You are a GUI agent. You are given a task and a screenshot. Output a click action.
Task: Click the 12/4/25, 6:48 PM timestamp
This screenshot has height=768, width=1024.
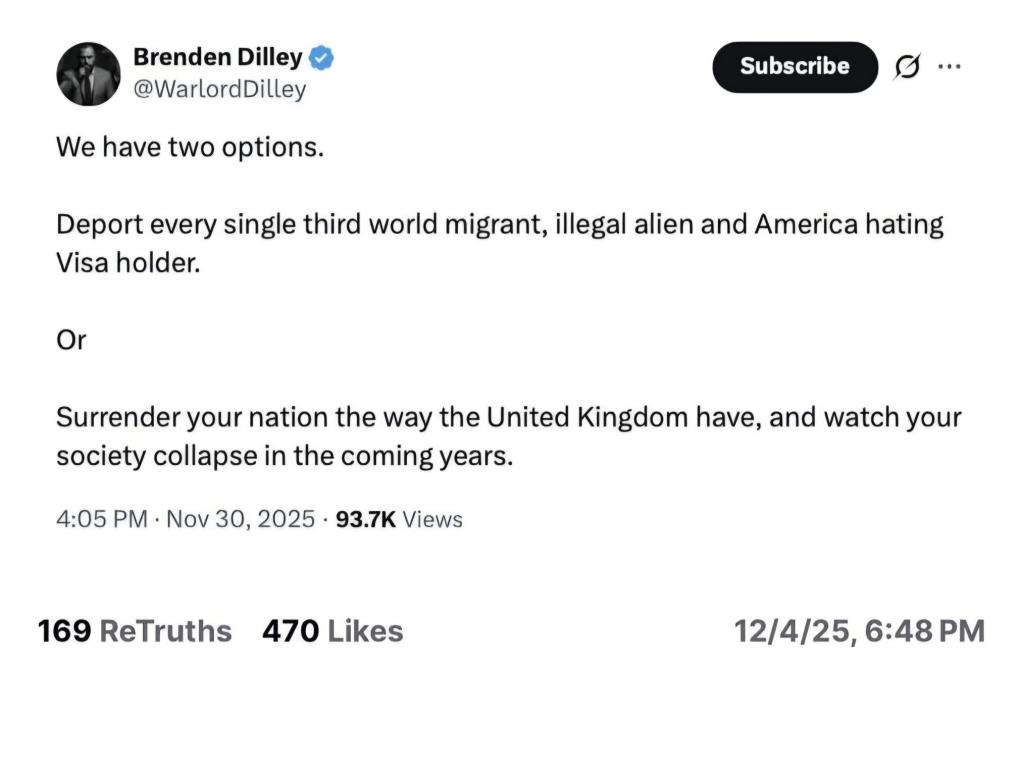click(x=859, y=631)
